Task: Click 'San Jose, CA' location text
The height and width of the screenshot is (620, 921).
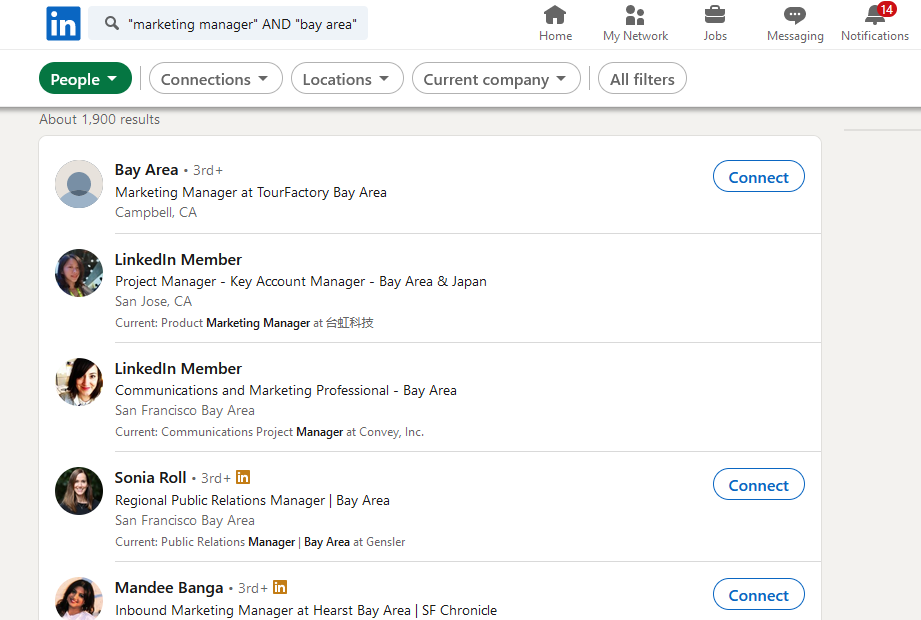Action: (153, 301)
